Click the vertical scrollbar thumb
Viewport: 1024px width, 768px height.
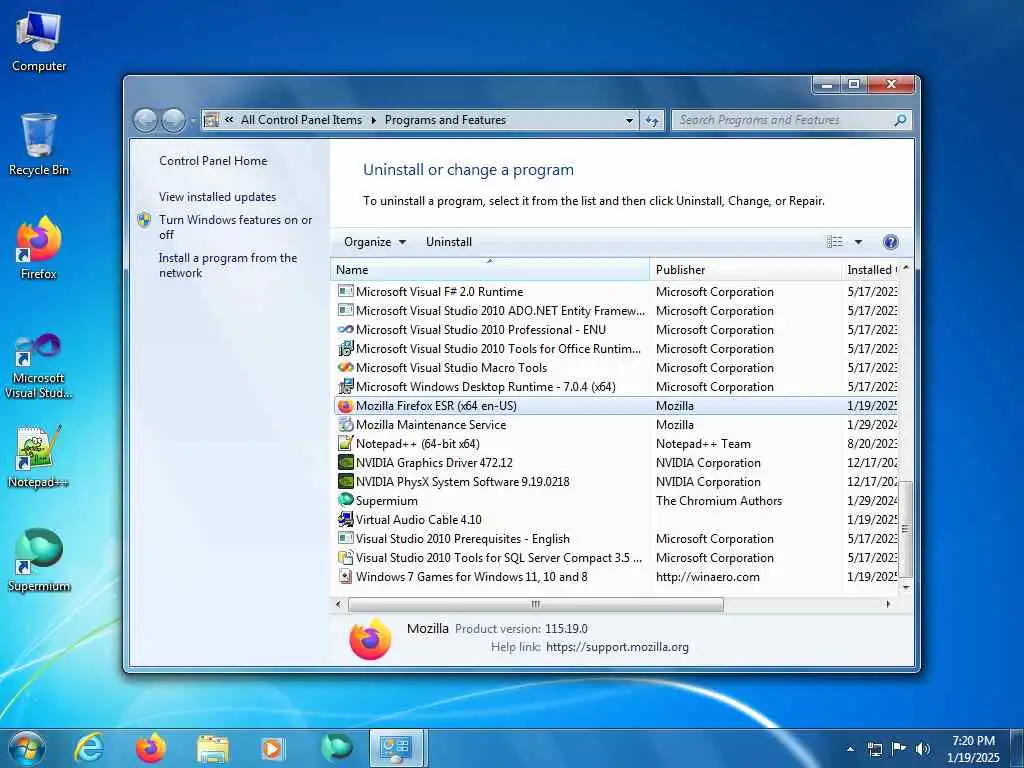tap(906, 528)
